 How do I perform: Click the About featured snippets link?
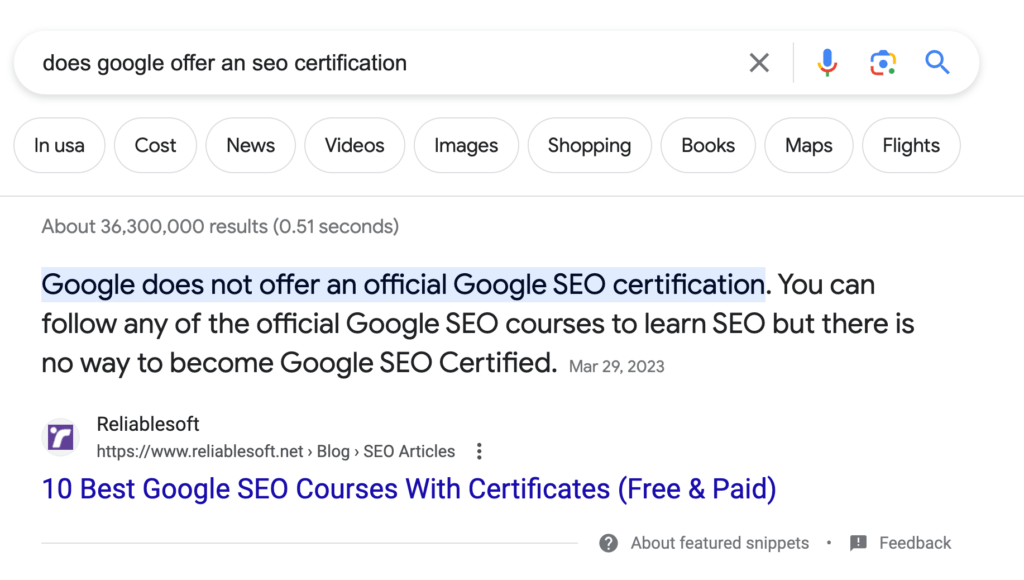click(719, 543)
